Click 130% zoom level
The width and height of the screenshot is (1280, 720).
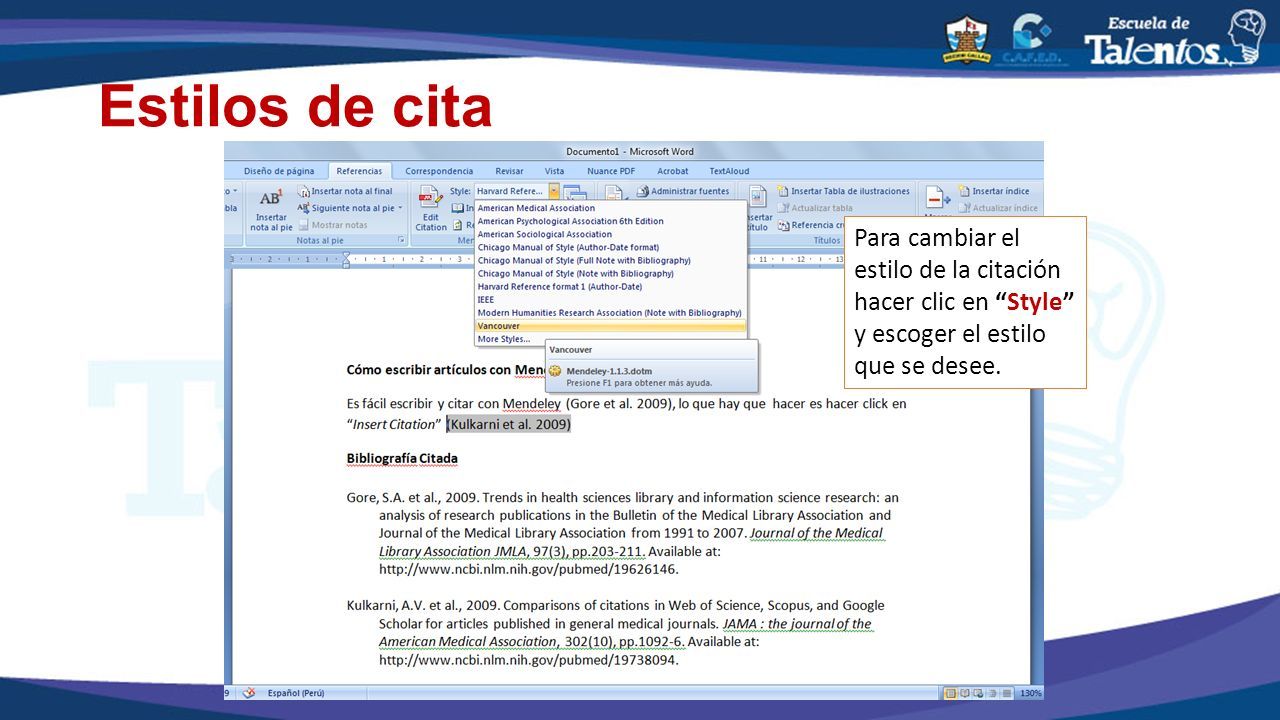click(1030, 692)
